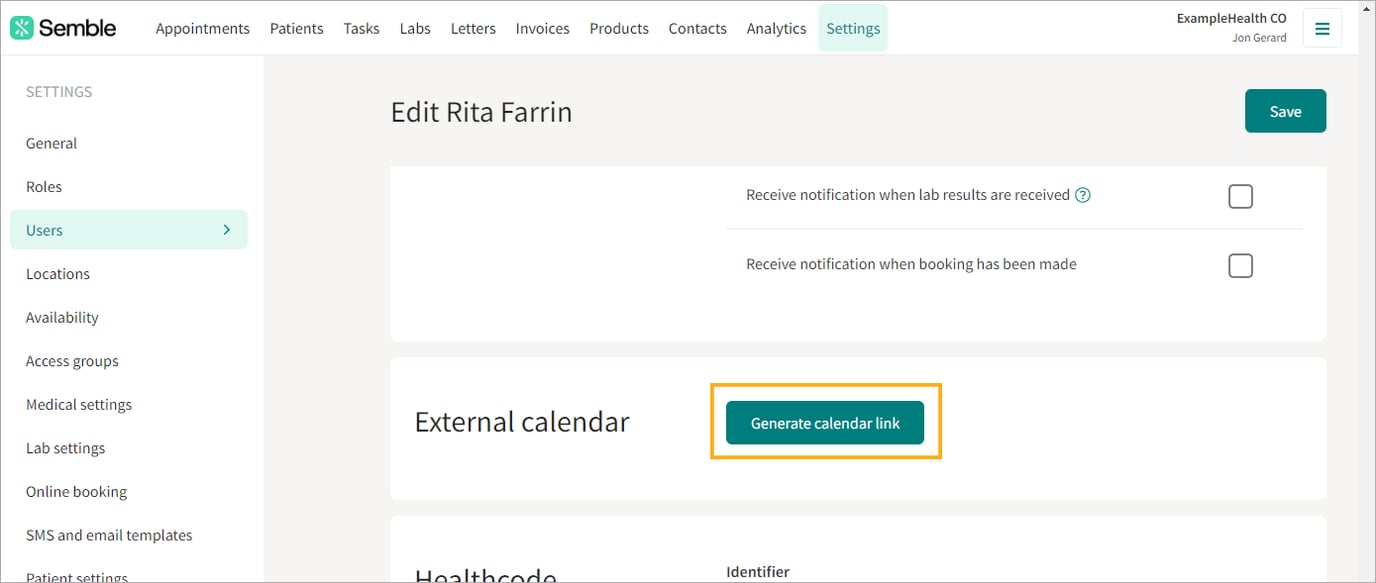Switch to the Appointments tab
The image size is (1376, 583).
[202, 28]
